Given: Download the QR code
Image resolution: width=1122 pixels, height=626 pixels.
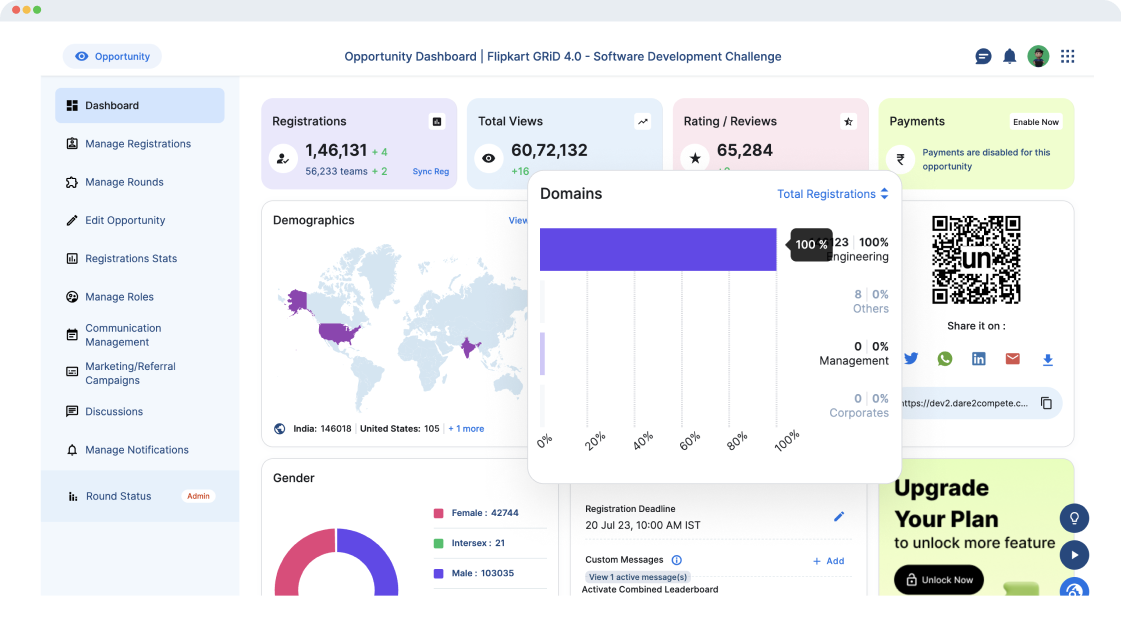Looking at the screenshot, I should pos(1048,360).
